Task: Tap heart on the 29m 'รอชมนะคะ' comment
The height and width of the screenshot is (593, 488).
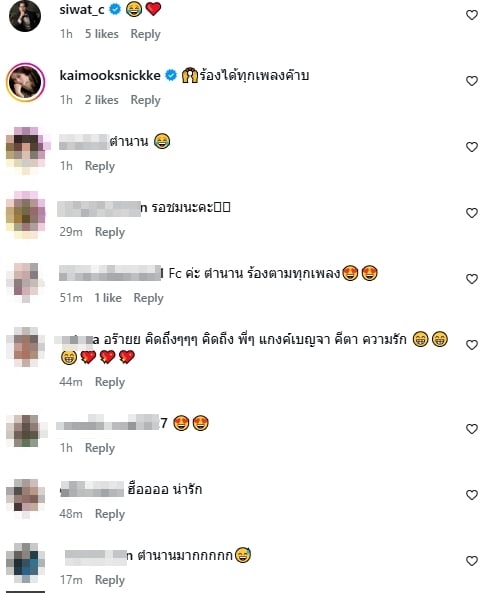Action: 471,213
